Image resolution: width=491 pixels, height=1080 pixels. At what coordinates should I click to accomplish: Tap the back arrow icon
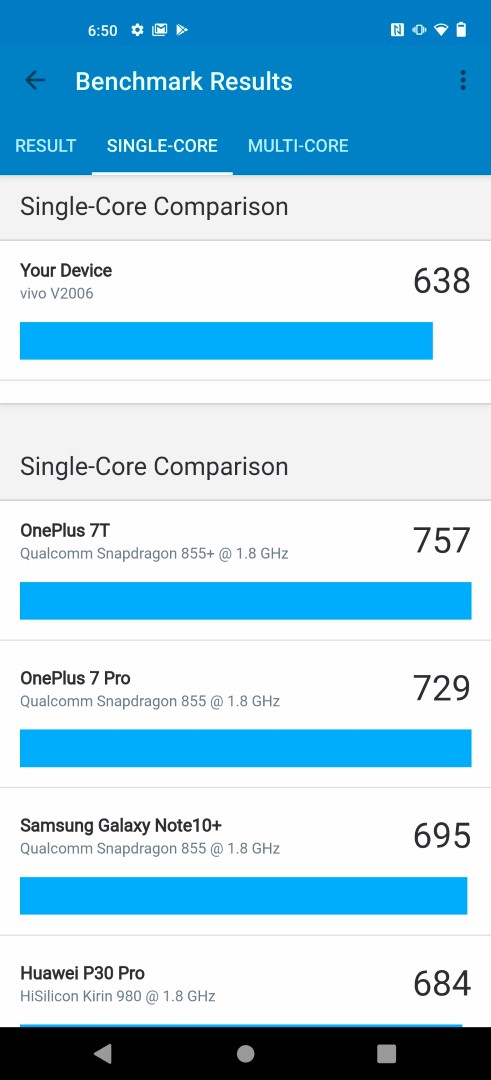tap(34, 81)
